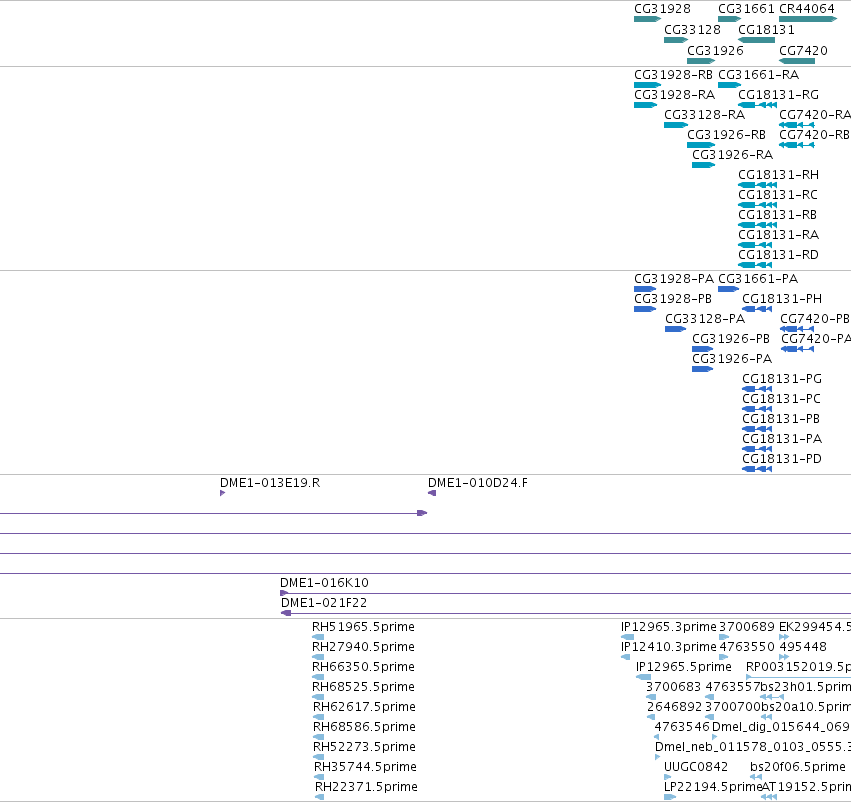Click the RH62617.5prime EST label
Screen dimensions: 851x802
point(364,707)
